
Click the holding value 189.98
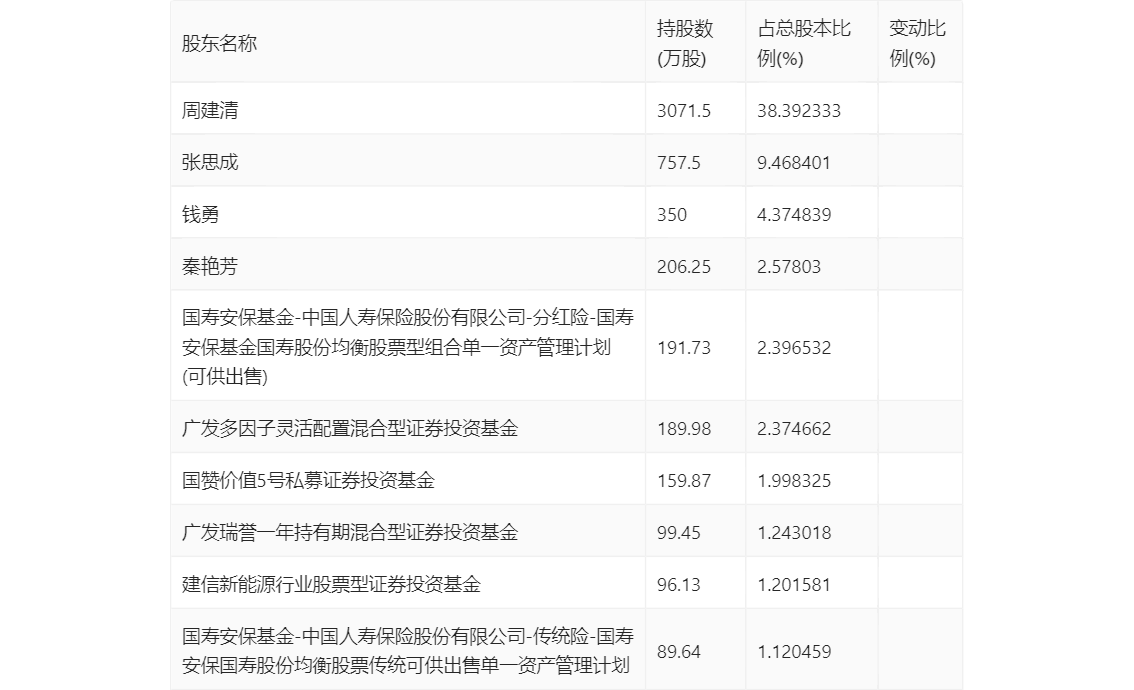[x=683, y=429]
